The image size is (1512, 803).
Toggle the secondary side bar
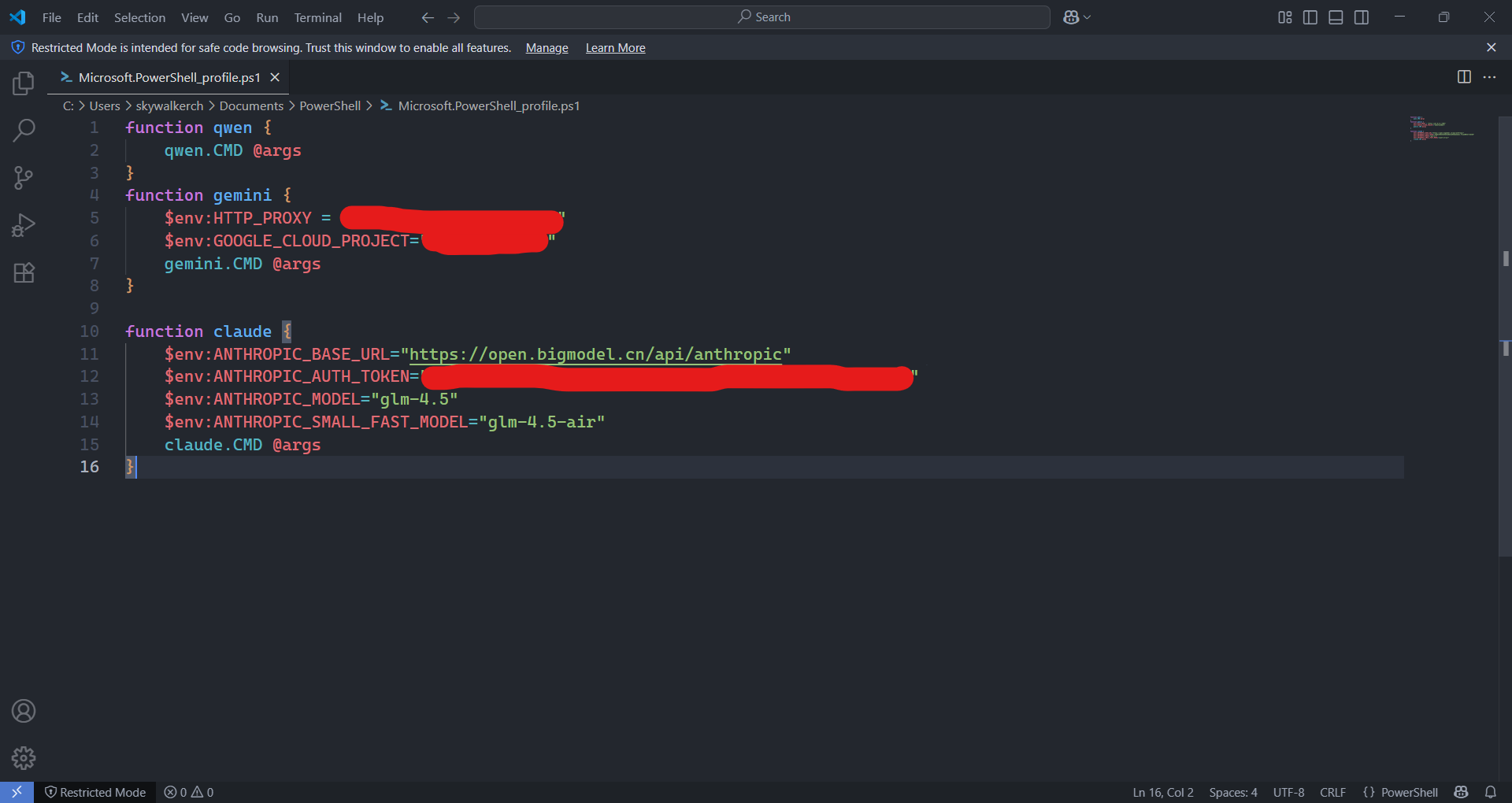tap(1362, 17)
